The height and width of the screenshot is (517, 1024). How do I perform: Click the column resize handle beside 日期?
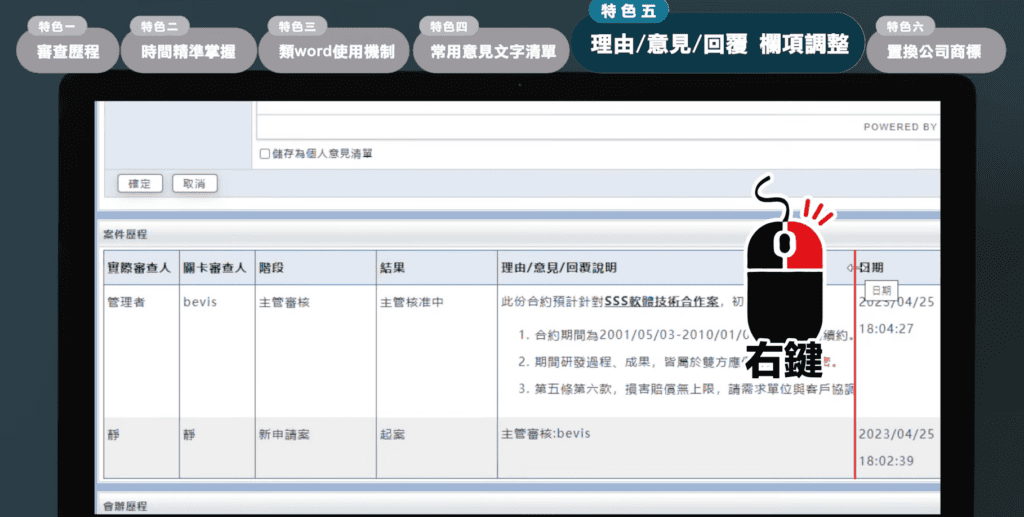(x=855, y=268)
